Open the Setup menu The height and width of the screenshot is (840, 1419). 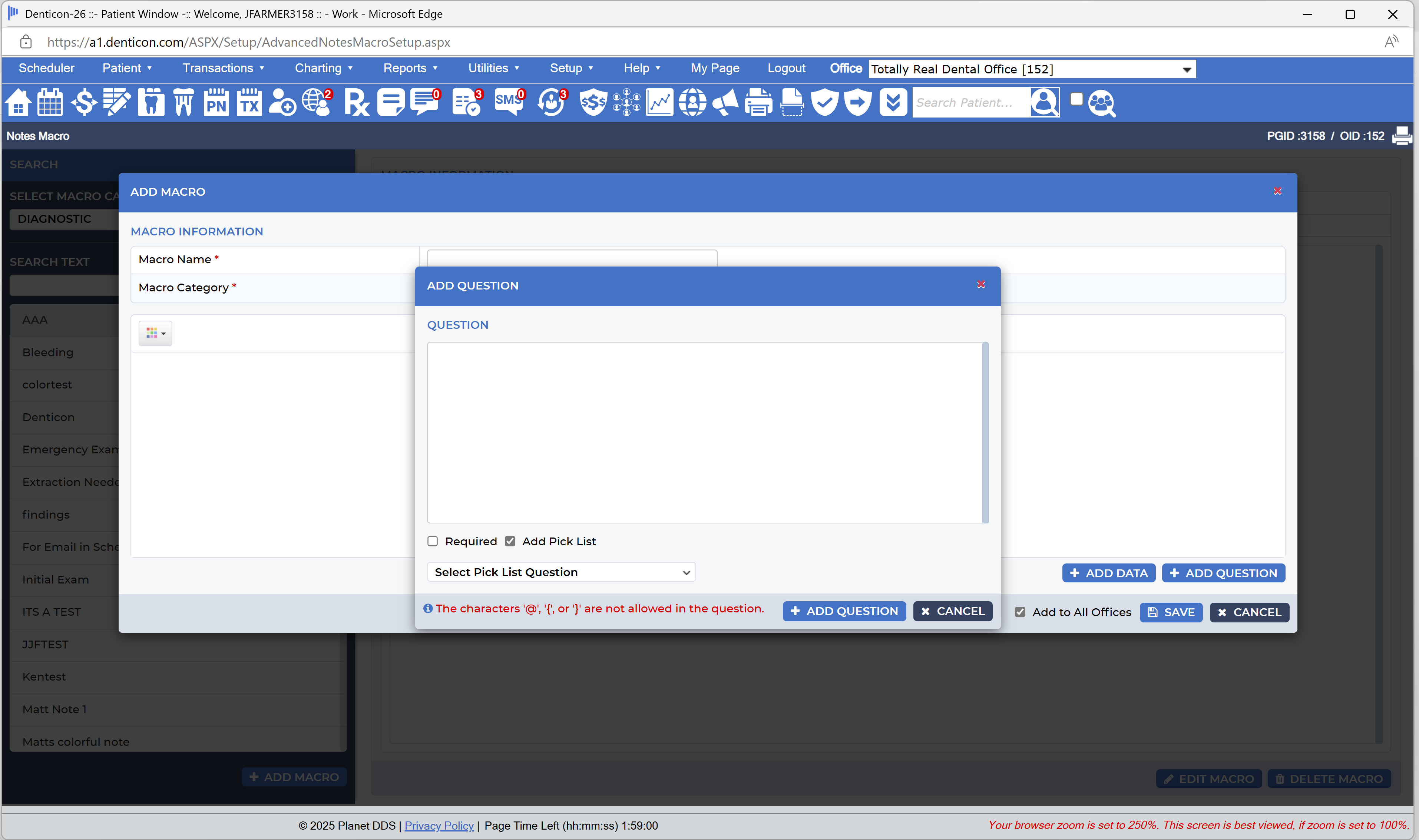click(571, 68)
